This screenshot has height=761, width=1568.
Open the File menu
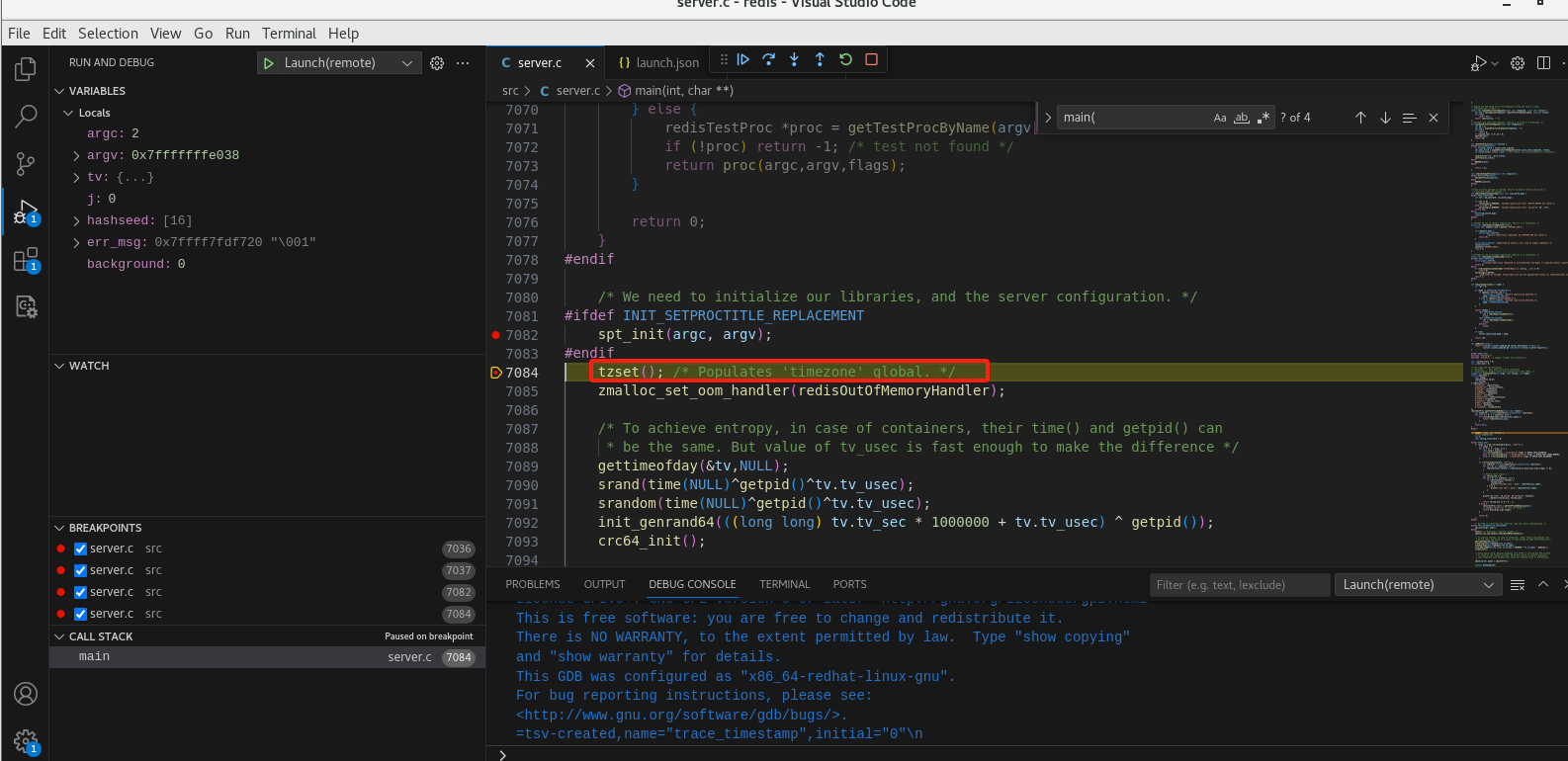19,33
